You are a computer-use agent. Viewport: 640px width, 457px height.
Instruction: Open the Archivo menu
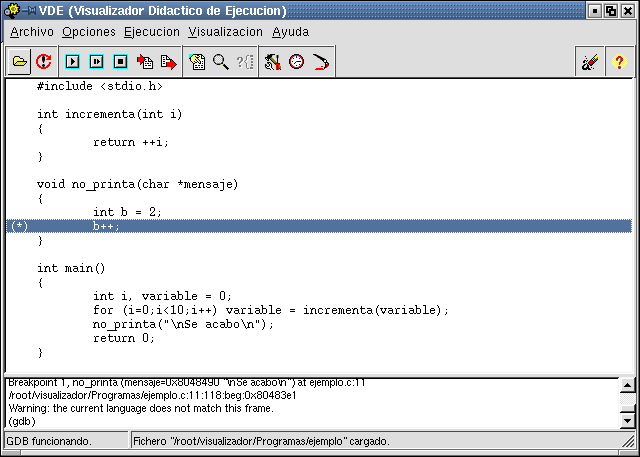[32, 32]
